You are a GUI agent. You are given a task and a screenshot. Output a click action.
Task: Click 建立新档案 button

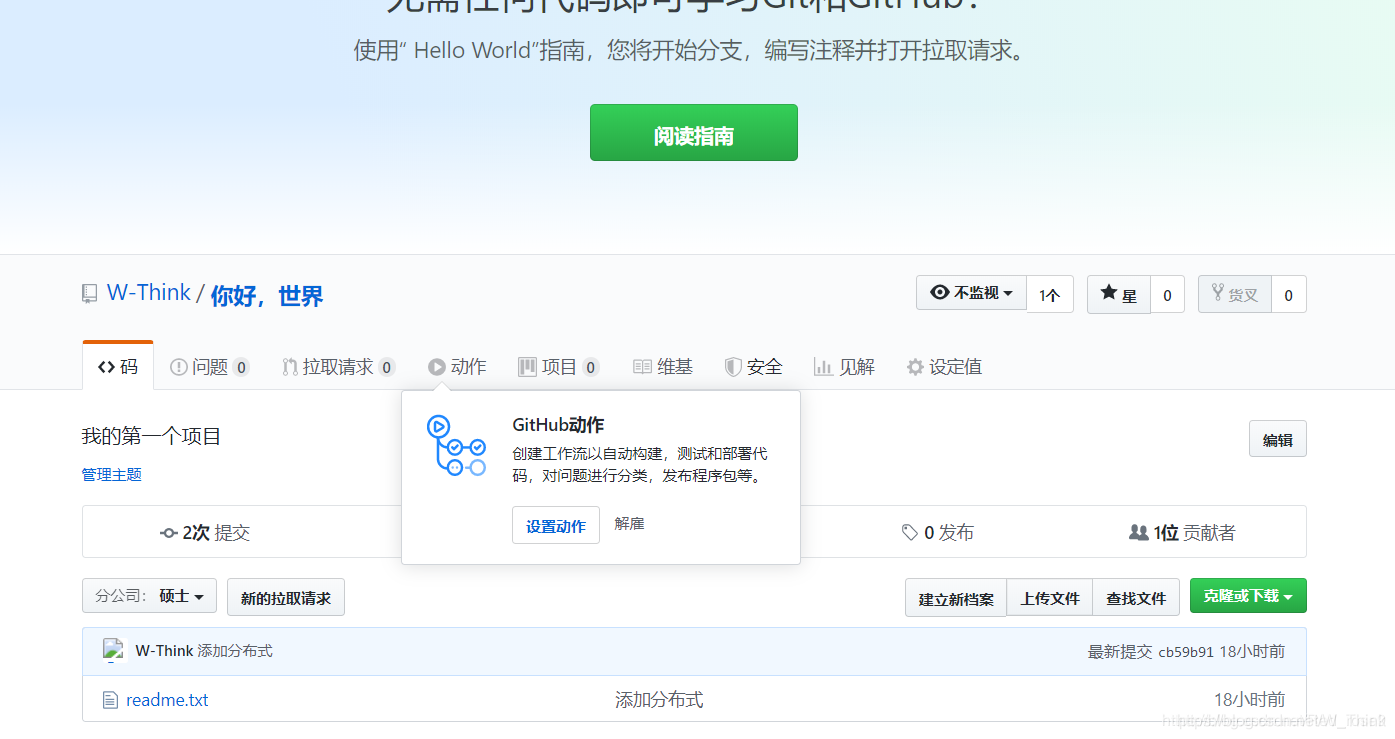[x=956, y=598]
